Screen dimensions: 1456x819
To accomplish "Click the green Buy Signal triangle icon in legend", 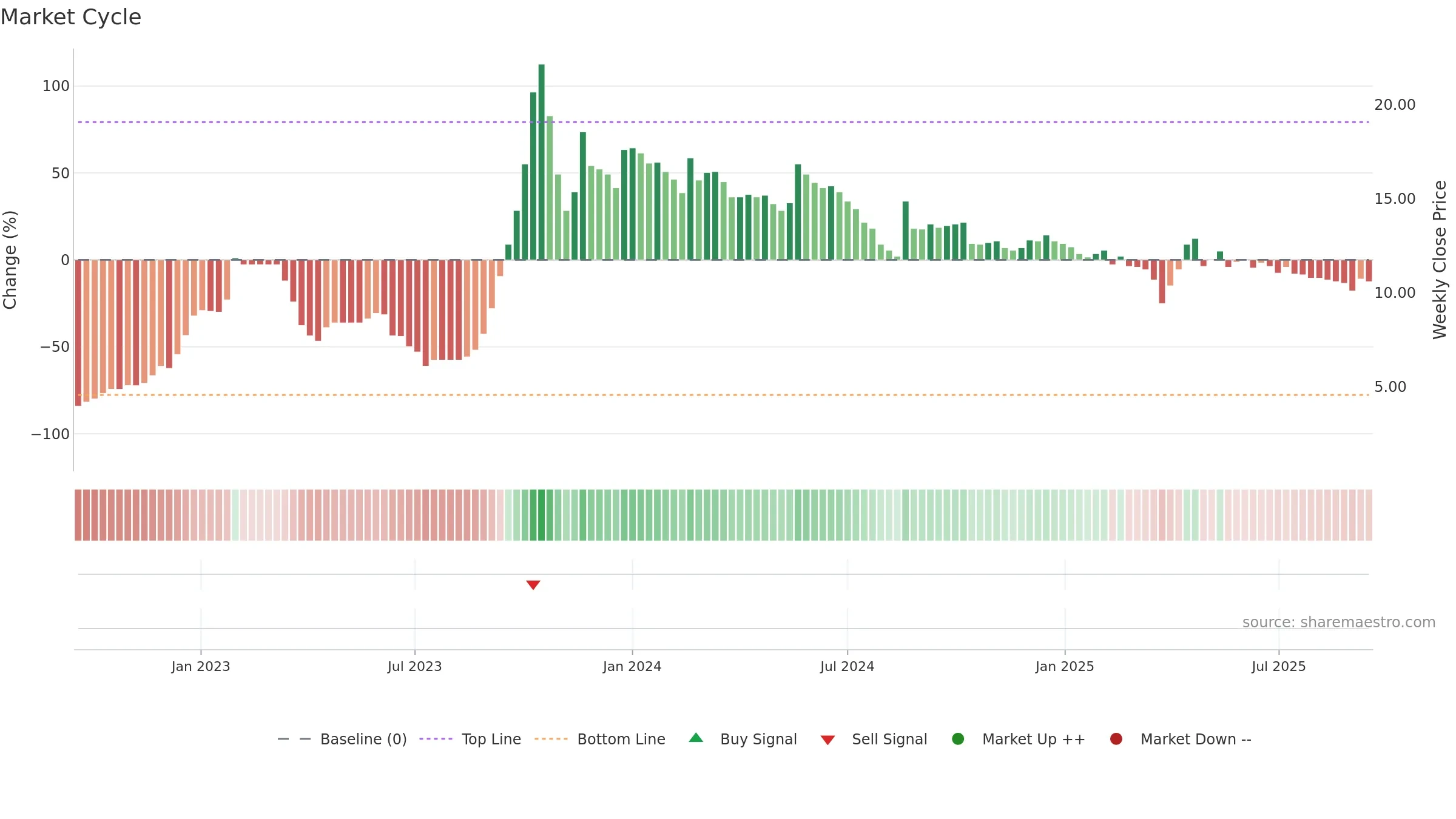I will (x=696, y=738).
